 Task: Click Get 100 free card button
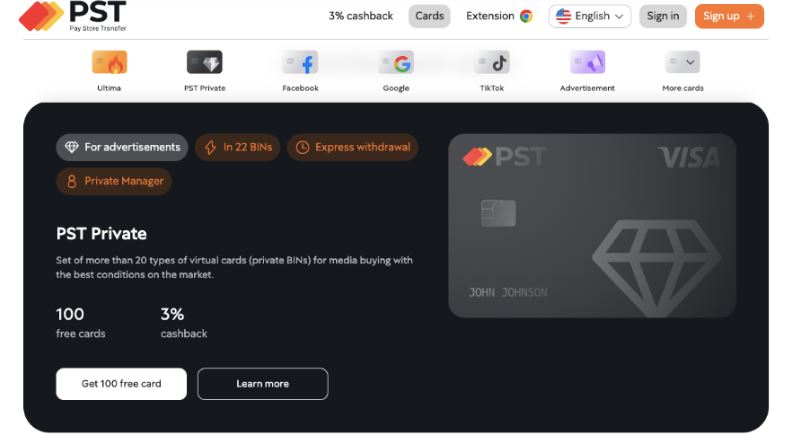tap(121, 384)
